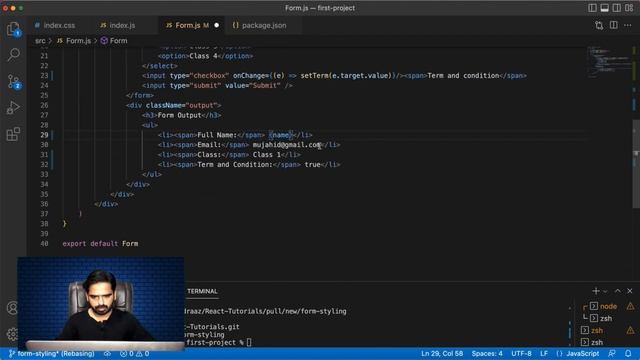The image size is (640, 360).
Task: Create a new terminal with plus icon
Action: pos(596,291)
